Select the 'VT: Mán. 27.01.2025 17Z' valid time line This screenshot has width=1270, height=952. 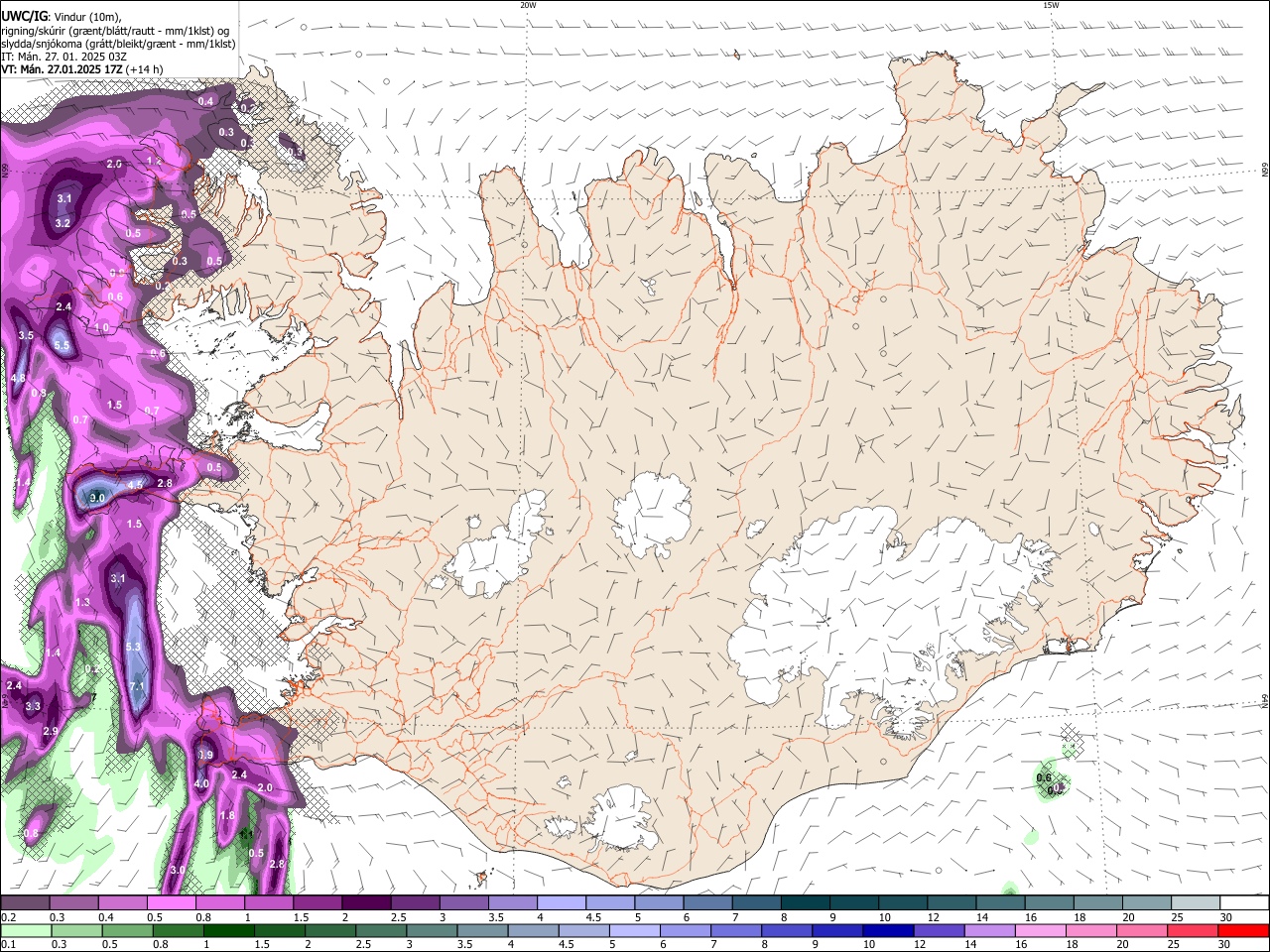(62, 69)
